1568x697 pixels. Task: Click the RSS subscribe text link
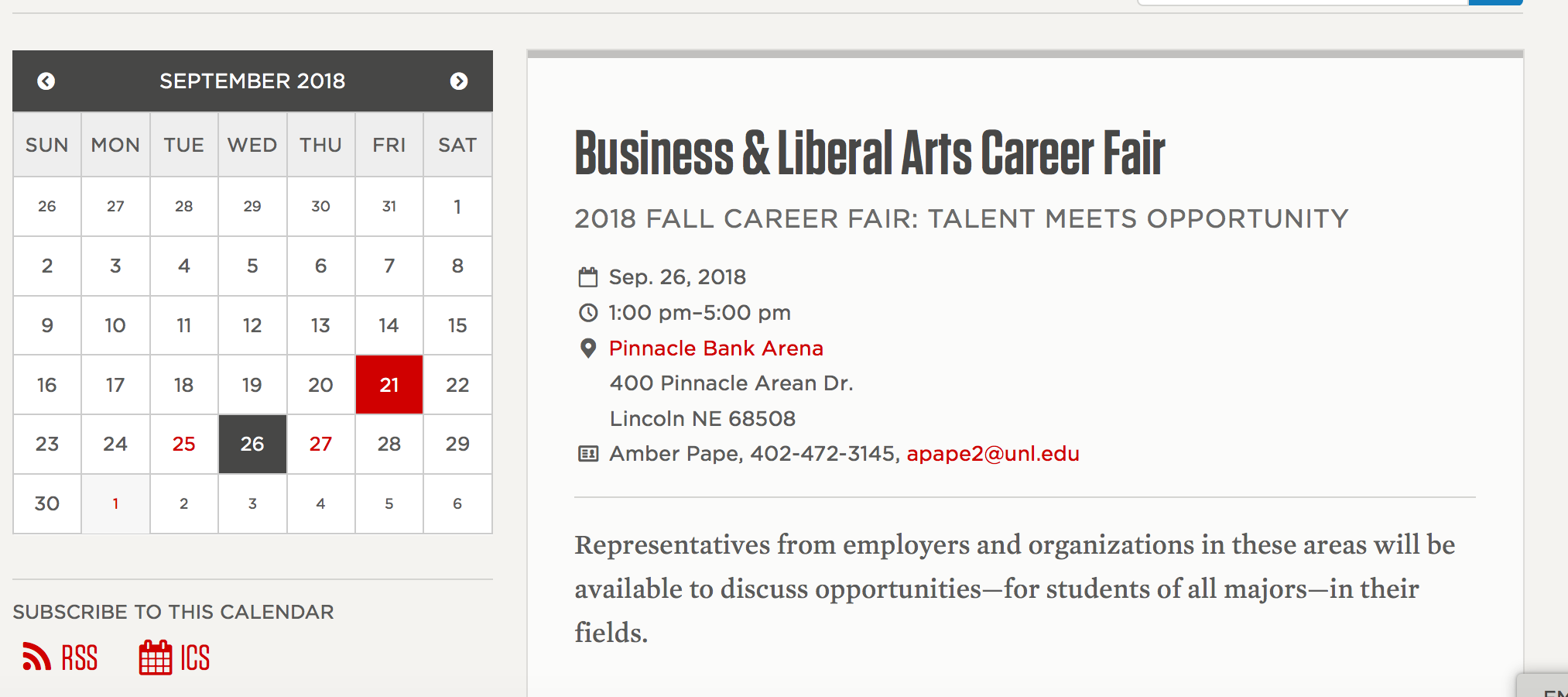click(x=80, y=658)
